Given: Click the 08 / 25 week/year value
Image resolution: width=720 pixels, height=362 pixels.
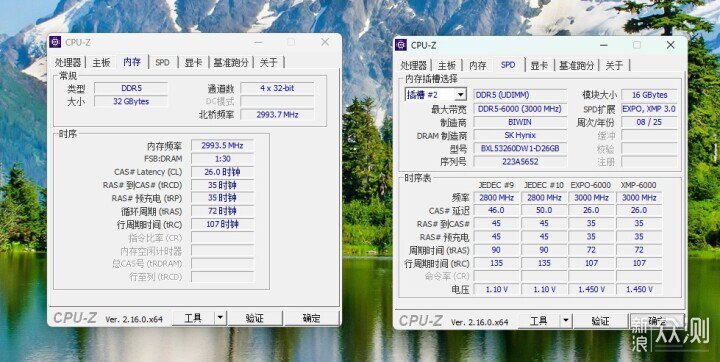Looking at the screenshot, I should (649, 122).
